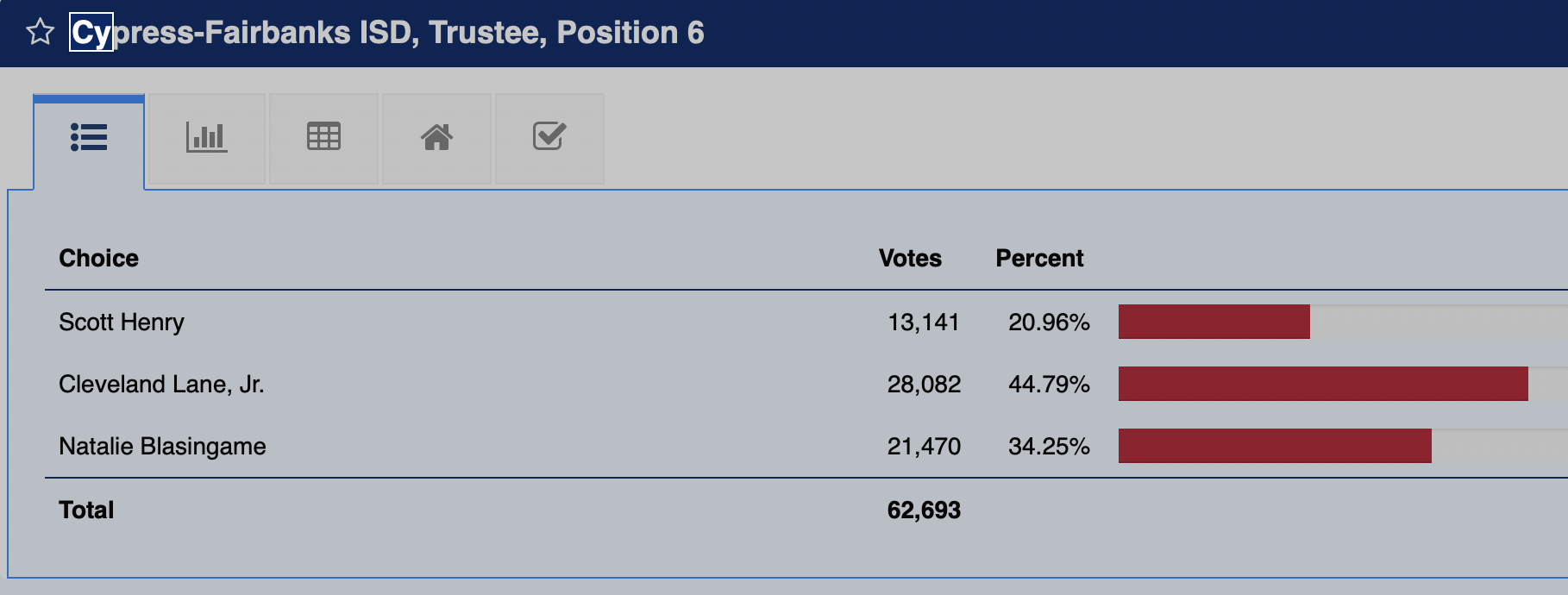Select Cleveland Lane, Jr. candidate name

click(161, 385)
